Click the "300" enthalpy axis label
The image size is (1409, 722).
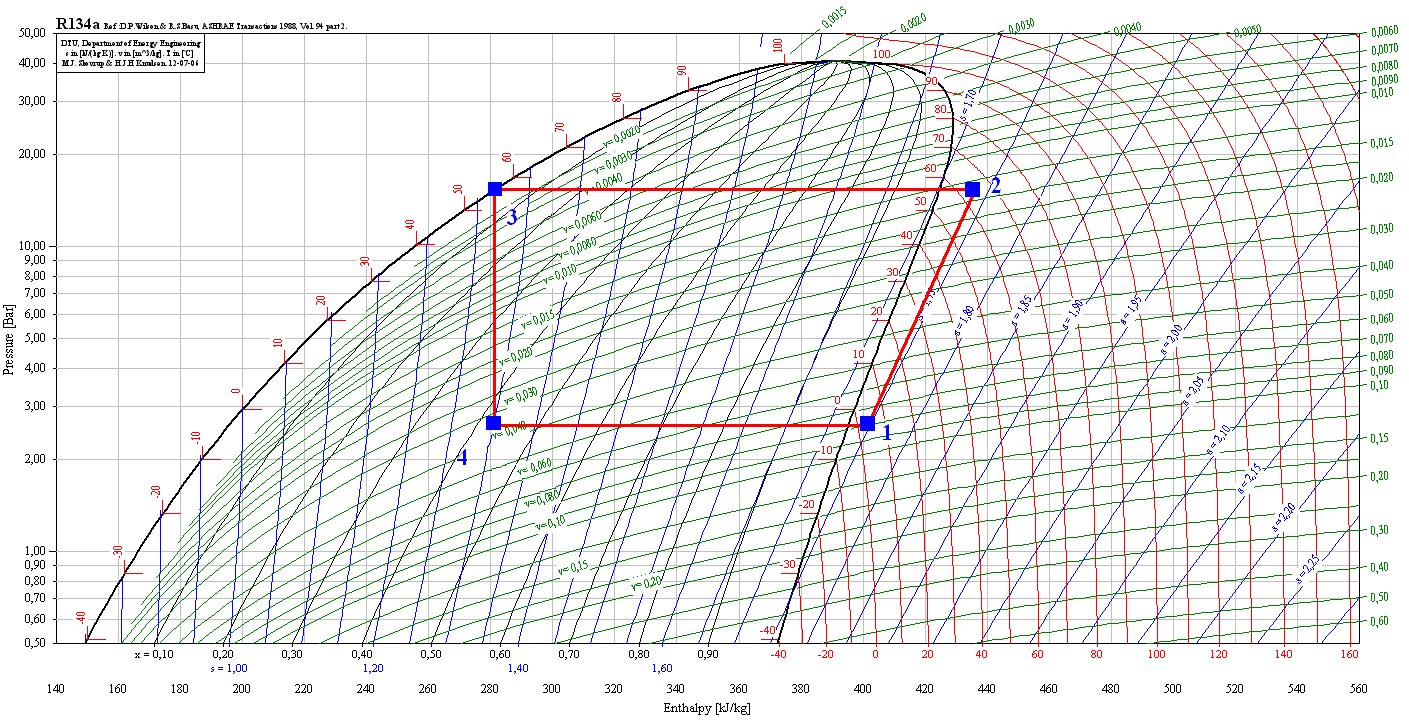(x=551, y=689)
